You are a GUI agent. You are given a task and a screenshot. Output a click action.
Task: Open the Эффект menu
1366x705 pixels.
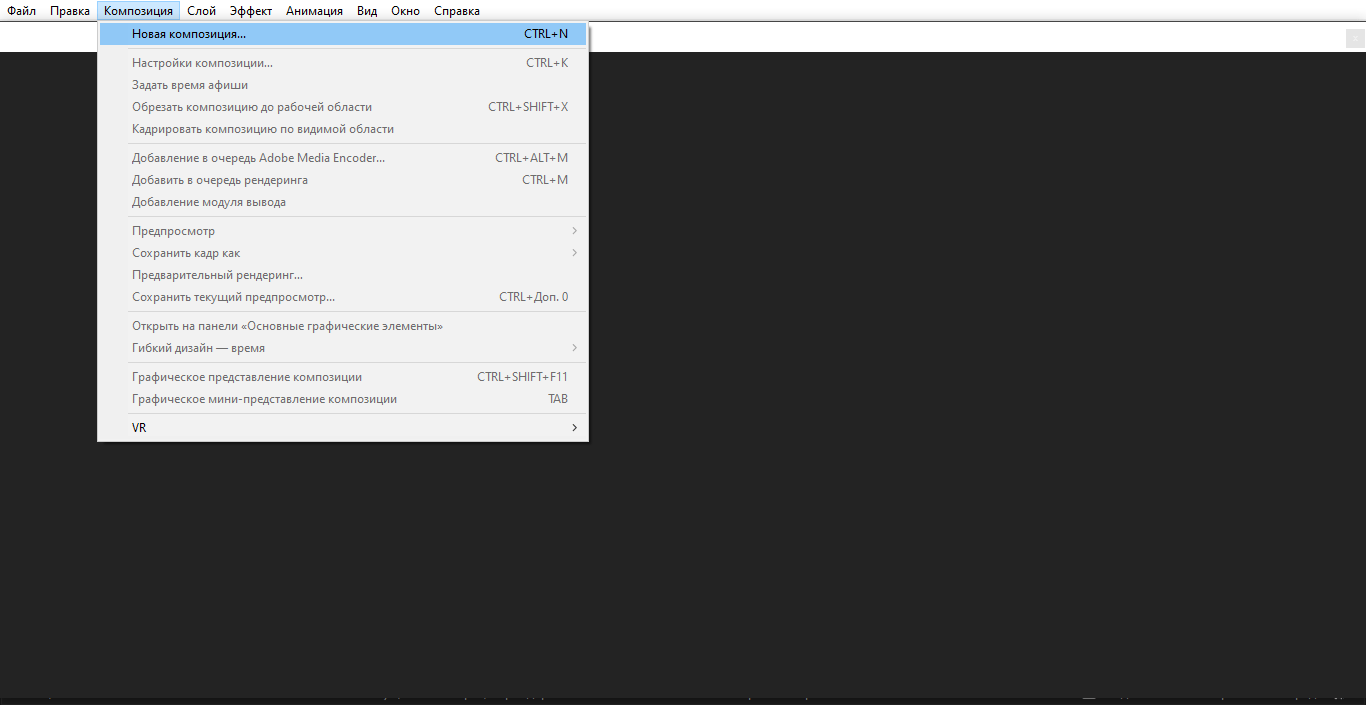(251, 11)
